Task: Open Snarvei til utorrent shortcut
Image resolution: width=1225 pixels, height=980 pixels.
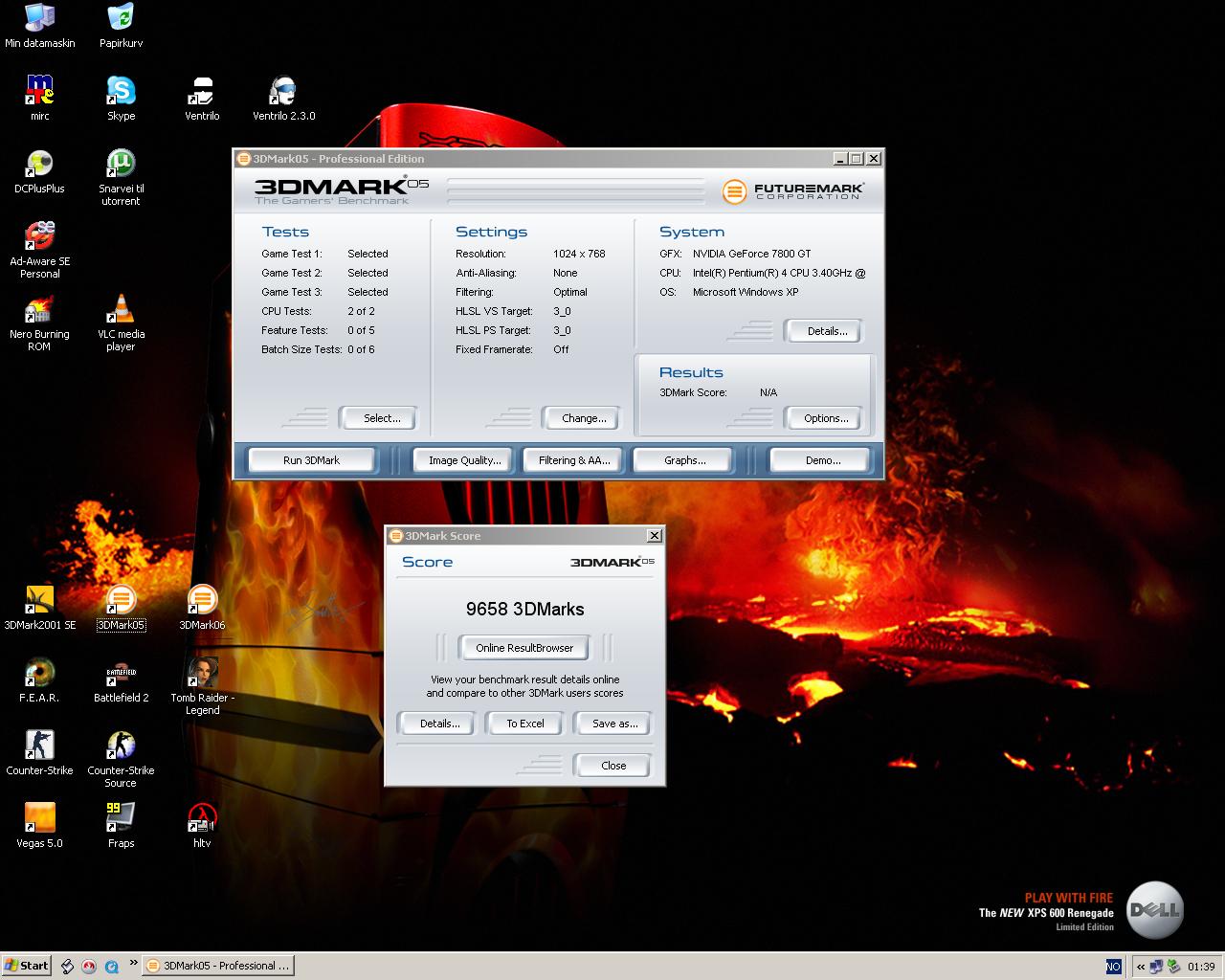Action: click(x=121, y=177)
